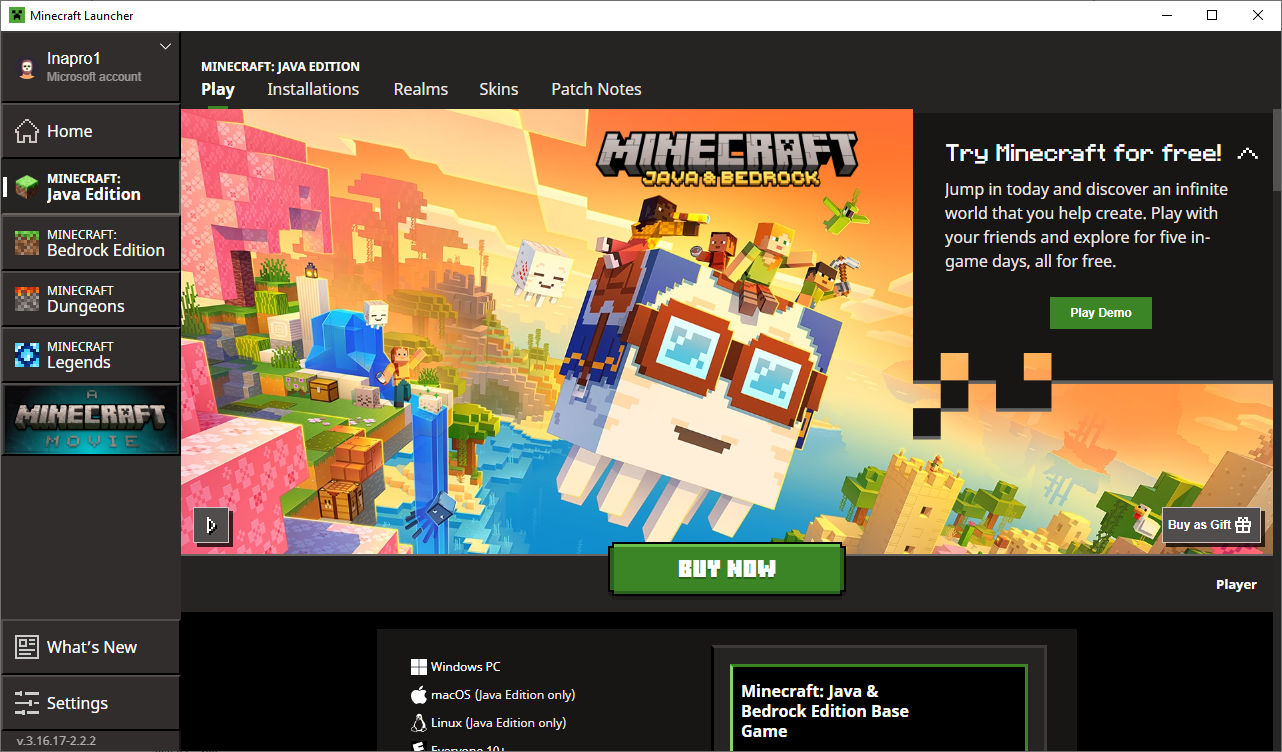Image resolution: width=1282 pixels, height=752 pixels.
Task: Open the What's New section
Action: 90,647
